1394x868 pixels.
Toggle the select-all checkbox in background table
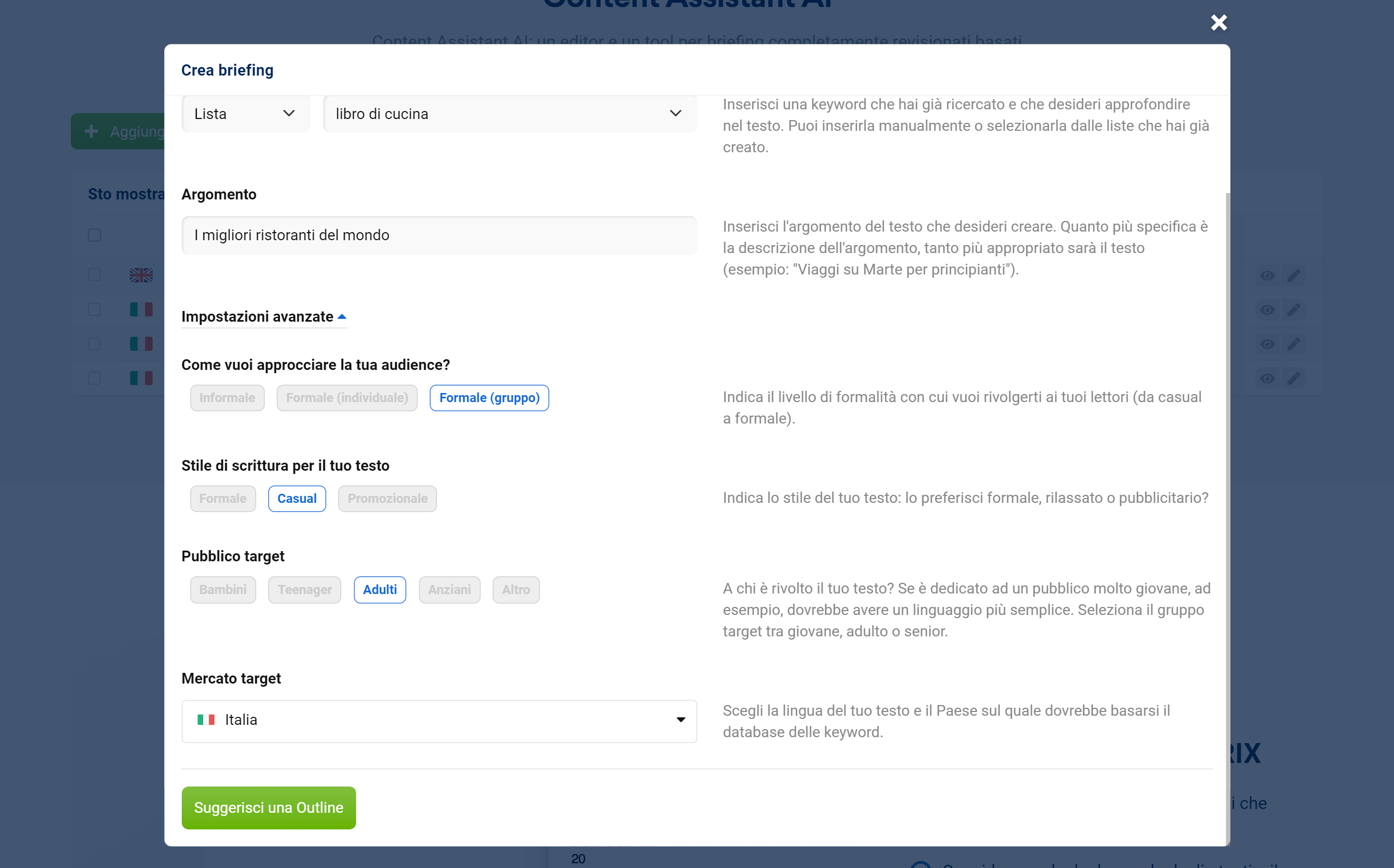[x=94, y=235]
